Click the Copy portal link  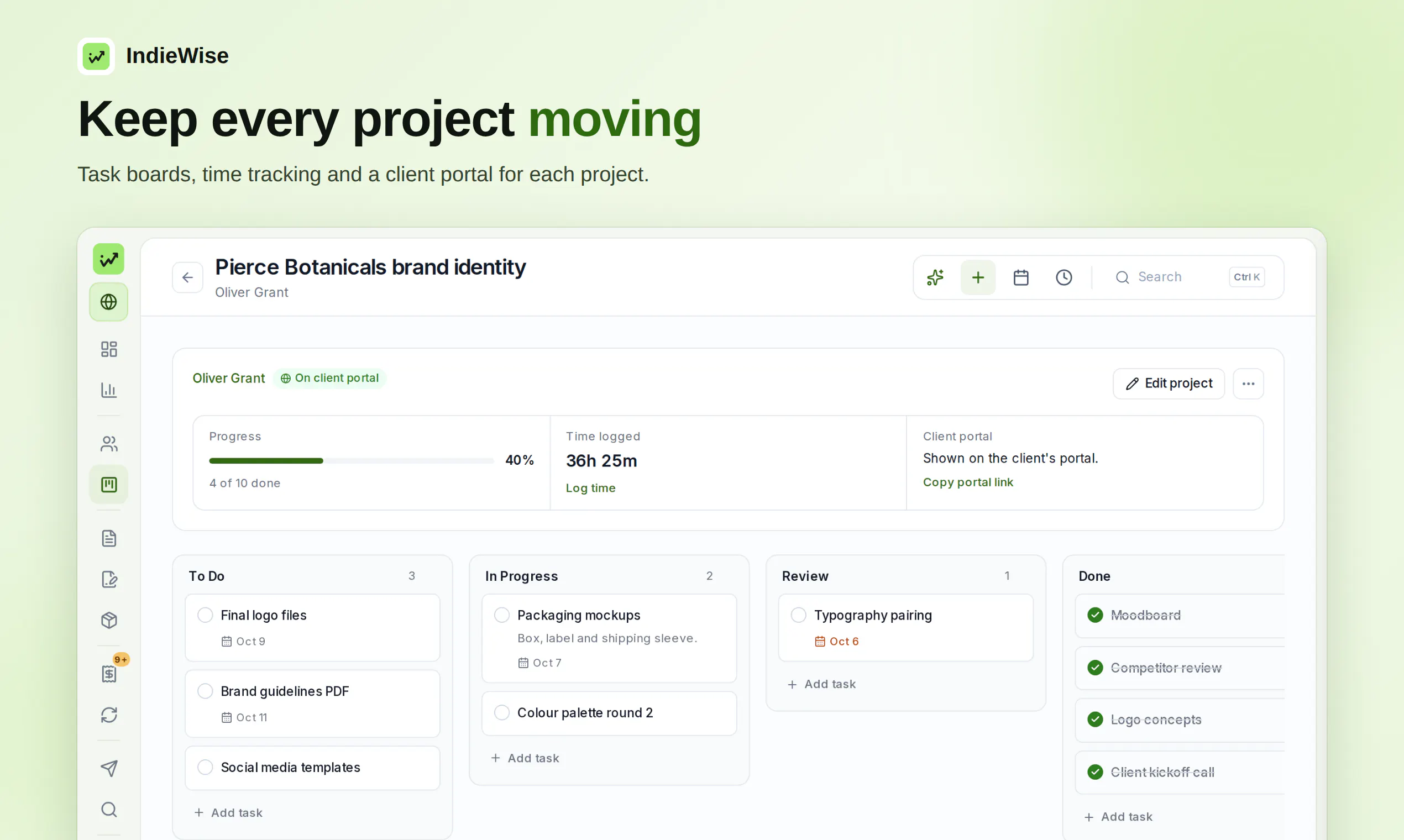coord(968,482)
